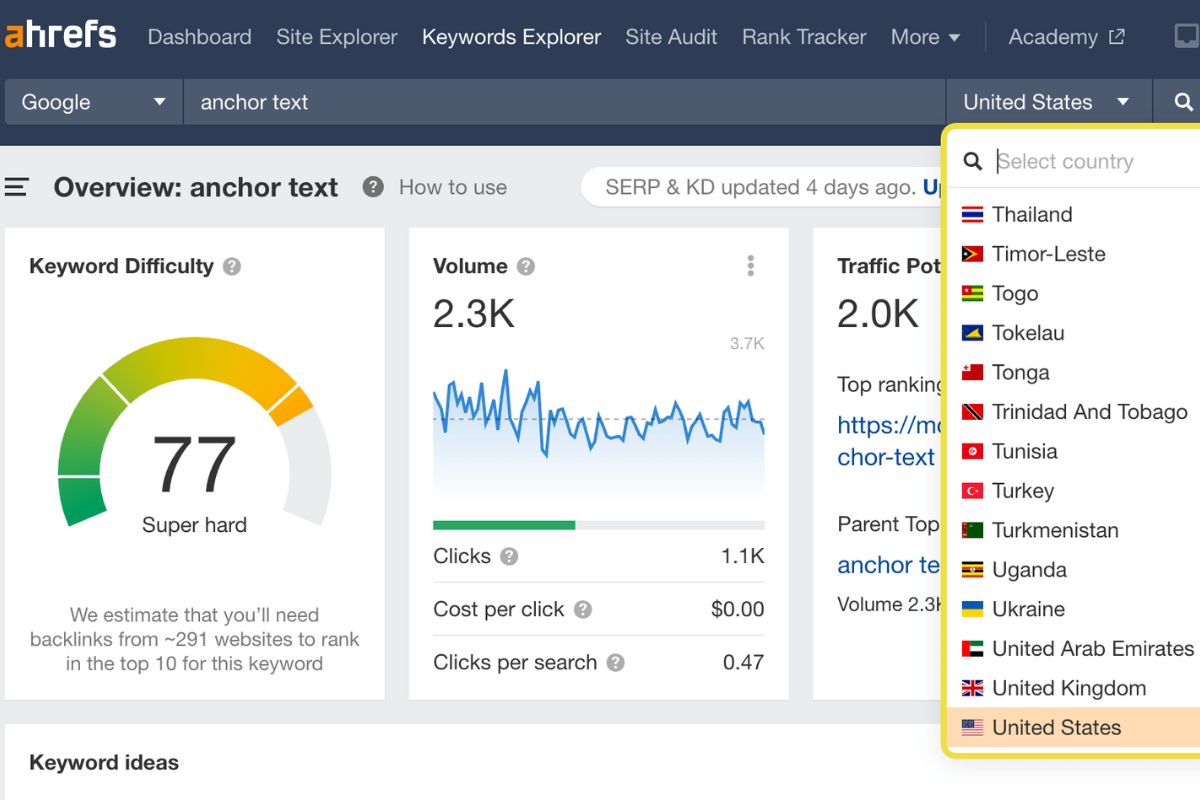Click the Volume help icon
The width and height of the screenshot is (1200, 800).
pyautogui.click(x=526, y=266)
